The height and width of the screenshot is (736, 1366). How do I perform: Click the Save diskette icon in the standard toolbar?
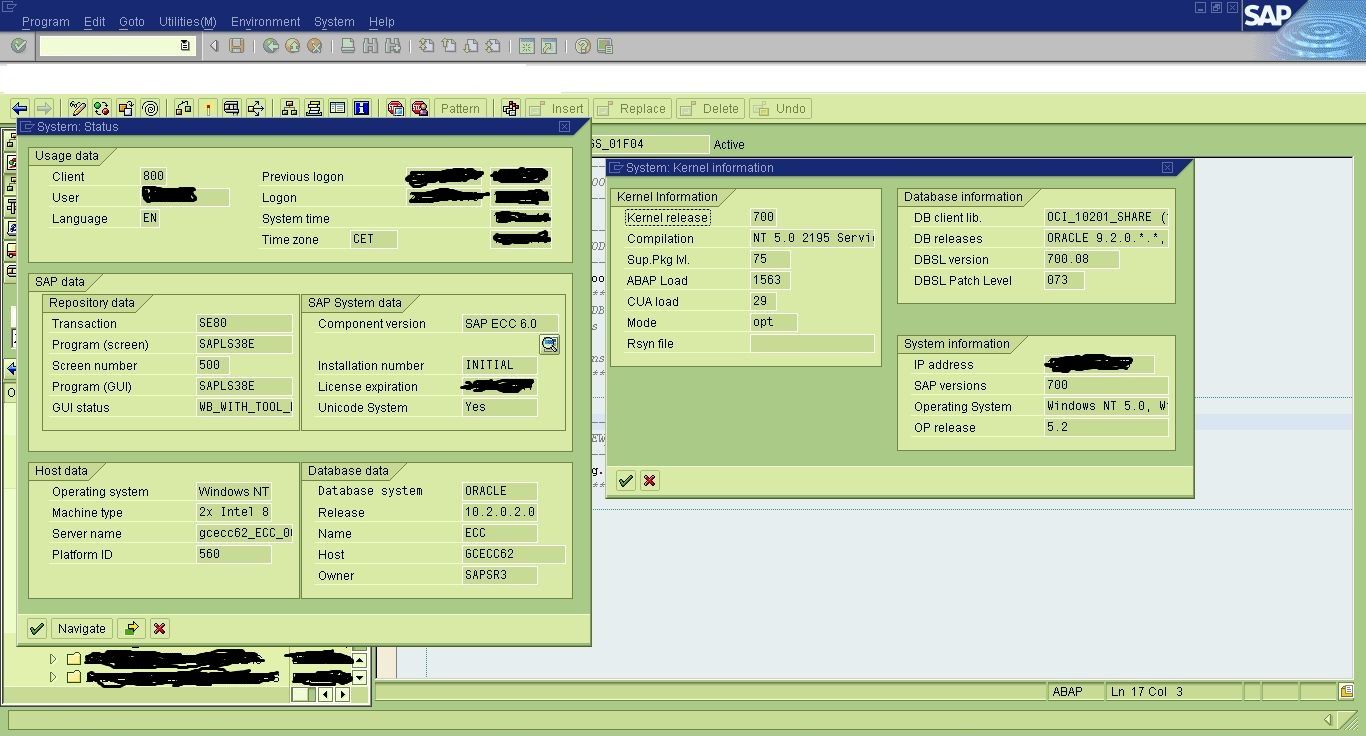(237, 46)
